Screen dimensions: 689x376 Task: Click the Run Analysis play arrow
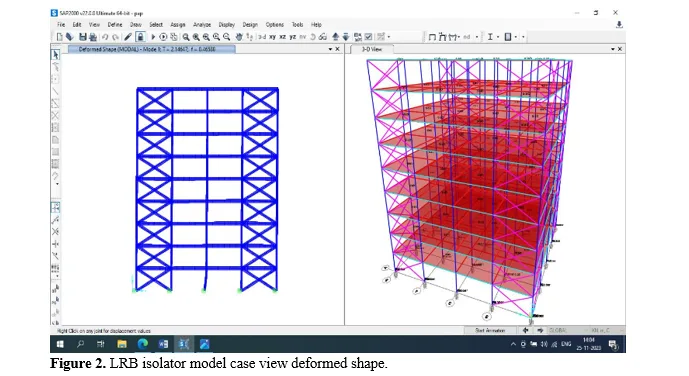point(153,37)
